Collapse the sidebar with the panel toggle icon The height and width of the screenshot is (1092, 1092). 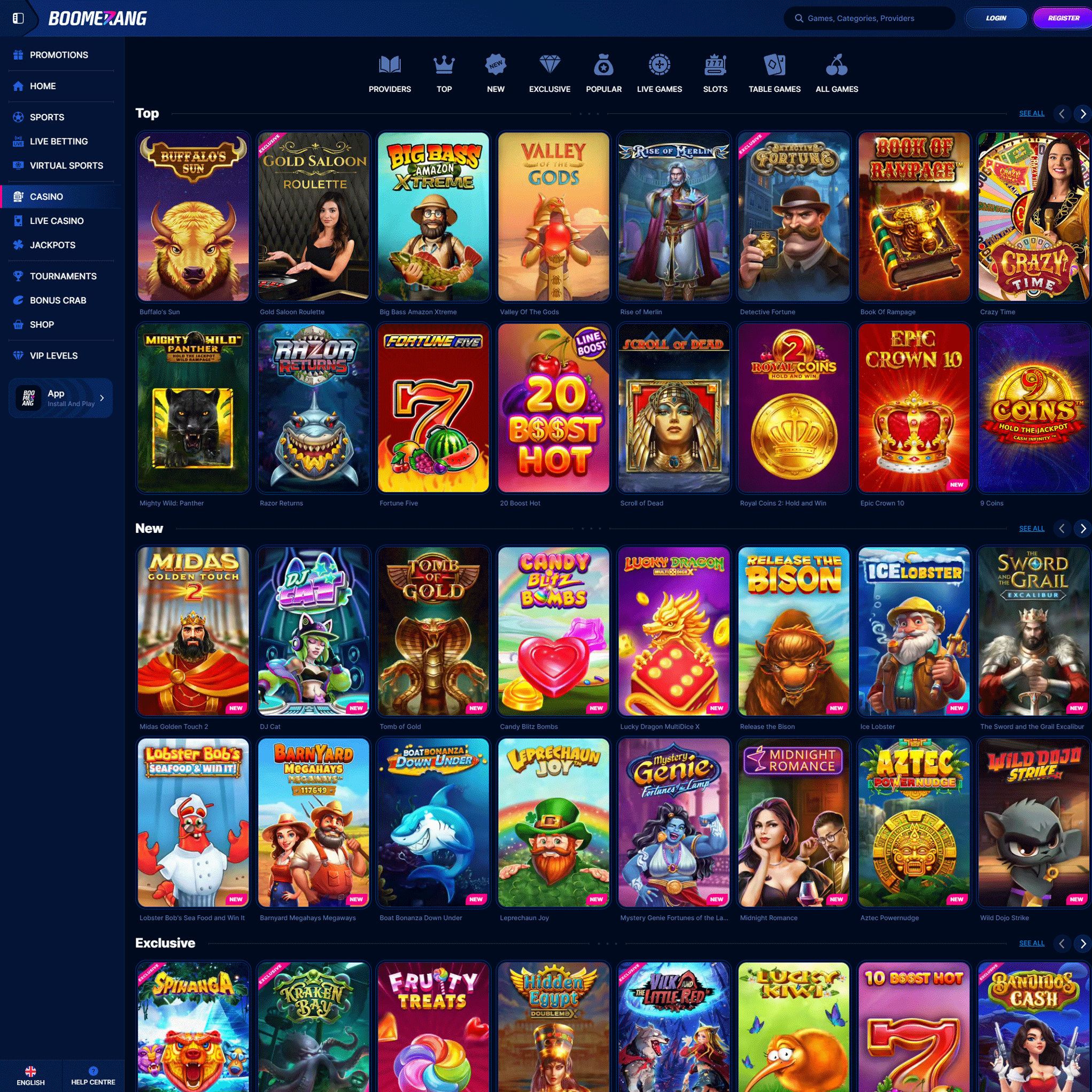pyautogui.click(x=18, y=18)
